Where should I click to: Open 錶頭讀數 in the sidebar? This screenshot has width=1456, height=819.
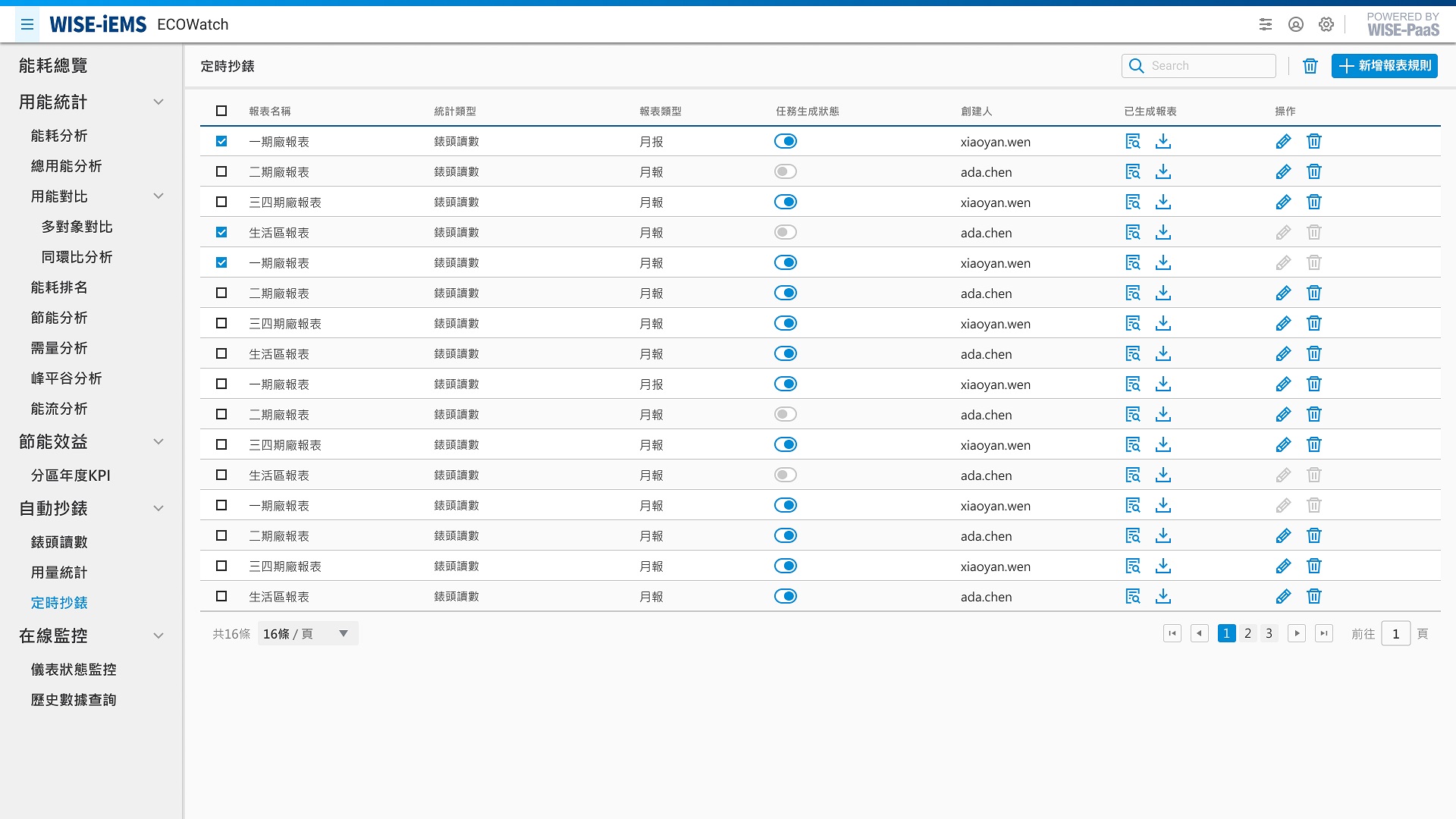59,542
